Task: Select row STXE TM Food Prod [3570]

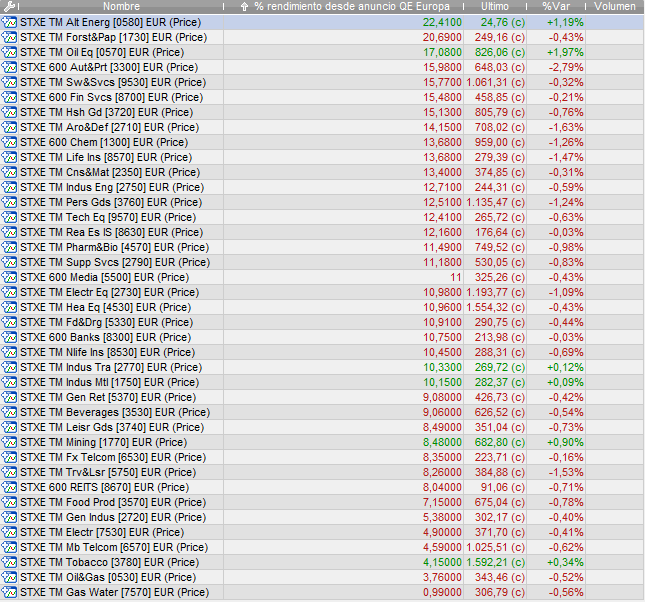Action: pos(322,503)
